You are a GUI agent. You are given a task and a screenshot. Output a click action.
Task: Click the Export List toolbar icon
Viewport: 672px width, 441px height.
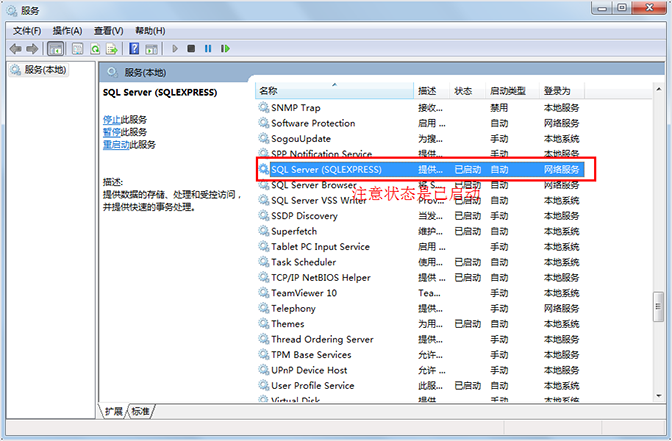113,48
